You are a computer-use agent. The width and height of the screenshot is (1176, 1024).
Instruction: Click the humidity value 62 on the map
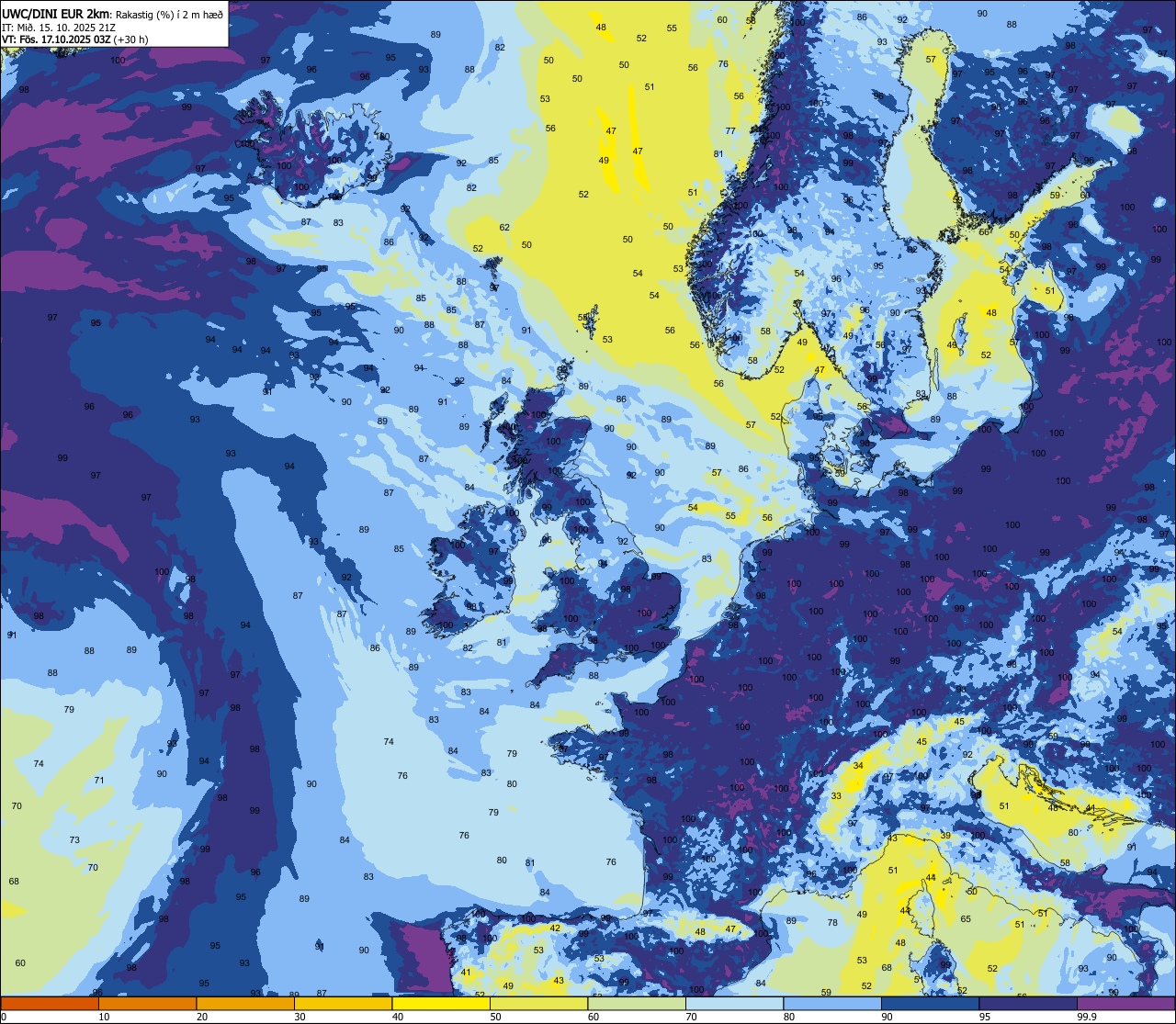coord(504,227)
